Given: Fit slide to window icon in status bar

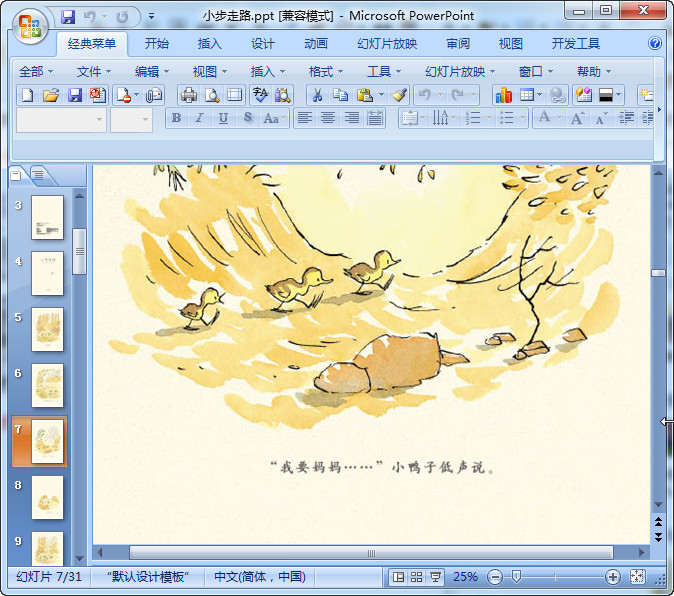Looking at the screenshot, I should pos(637,577).
